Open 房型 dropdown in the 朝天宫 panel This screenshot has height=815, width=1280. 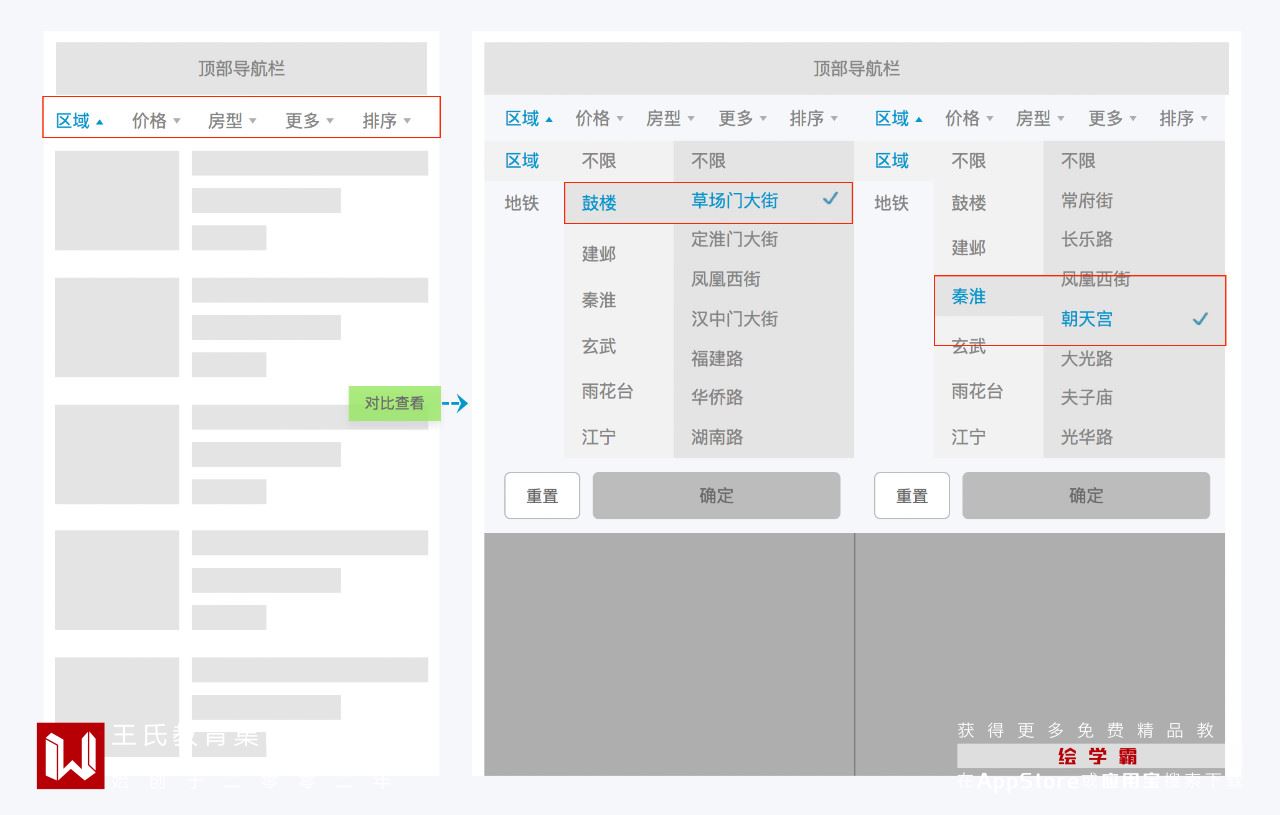(x=1040, y=119)
